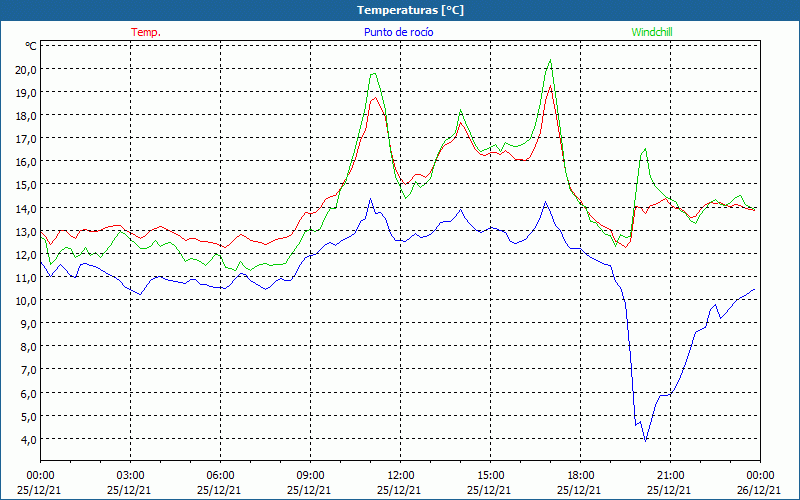Click the Temperaturas [°C] chart title
800x500 pixels.
[x=411, y=10]
